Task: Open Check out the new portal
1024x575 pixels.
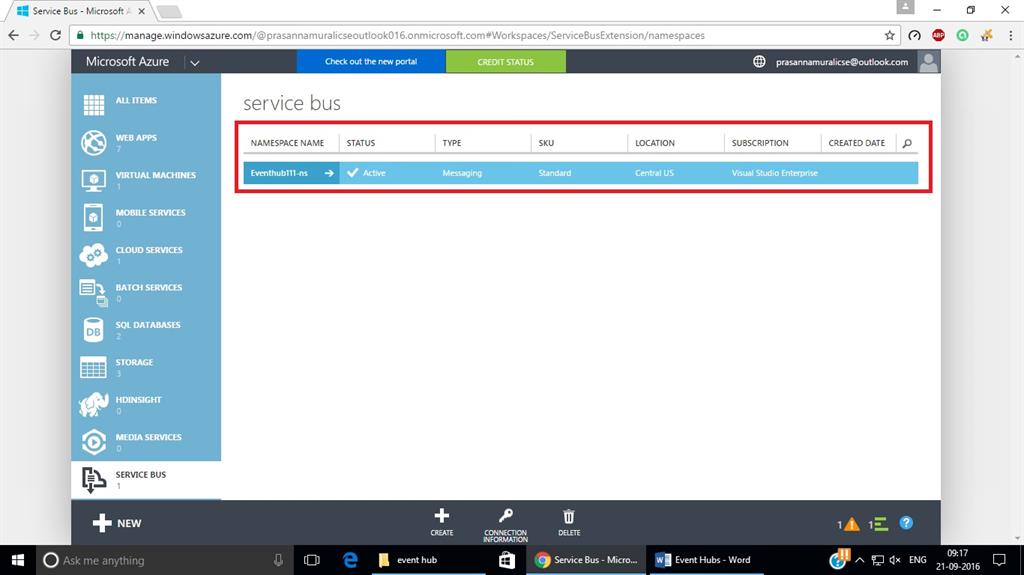Action: coord(371,61)
